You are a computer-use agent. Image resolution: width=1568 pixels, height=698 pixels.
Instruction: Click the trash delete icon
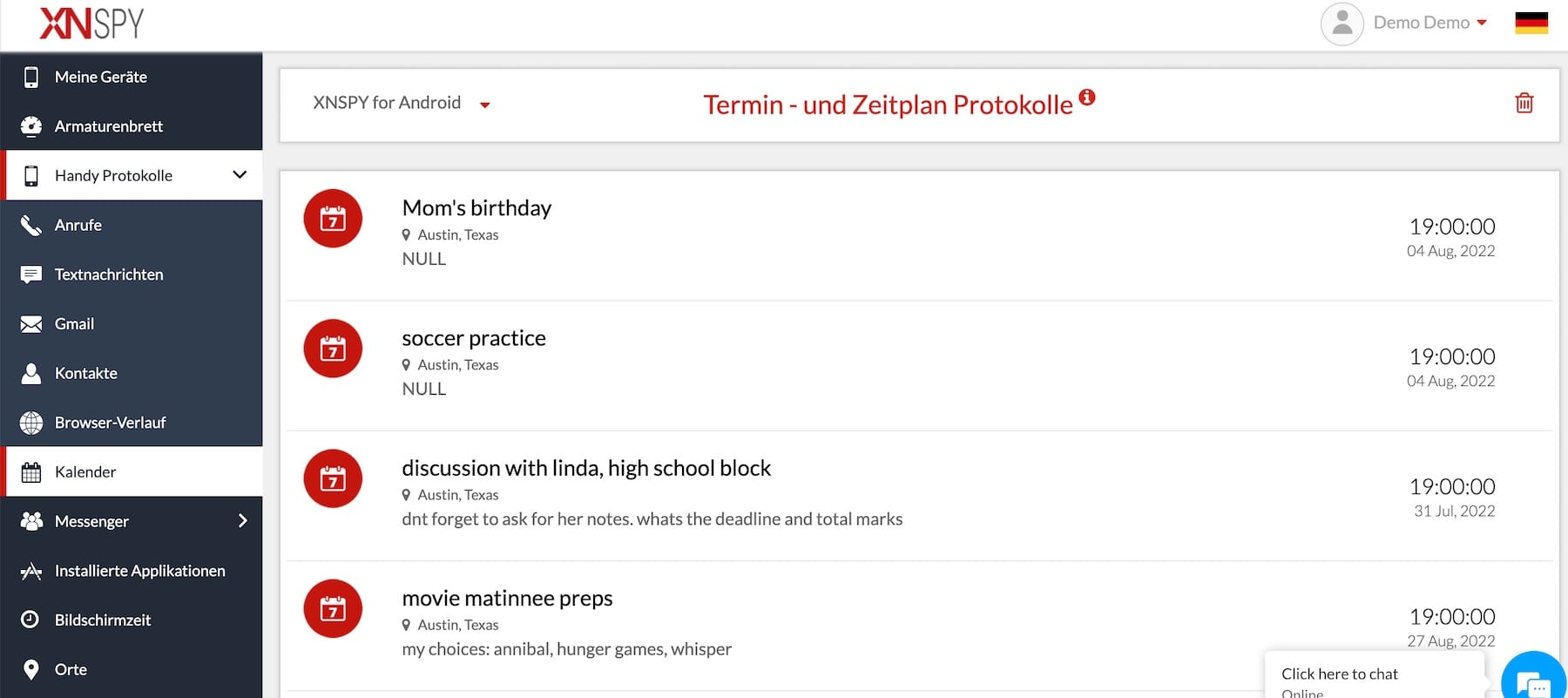(1524, 103)
